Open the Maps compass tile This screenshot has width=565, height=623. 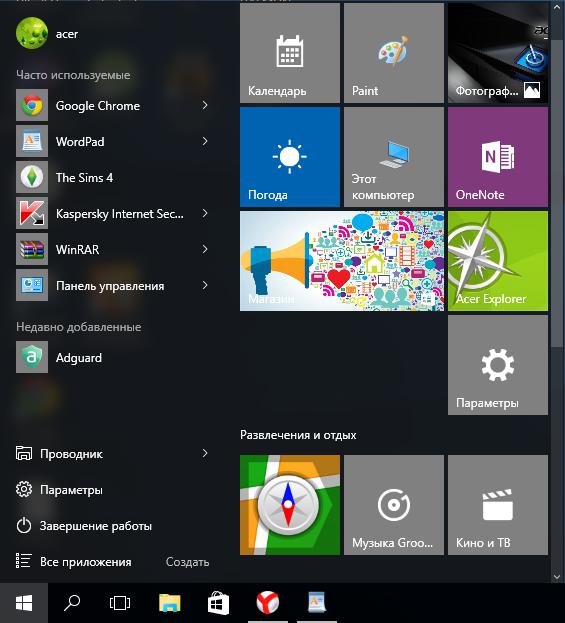(290, 505)
